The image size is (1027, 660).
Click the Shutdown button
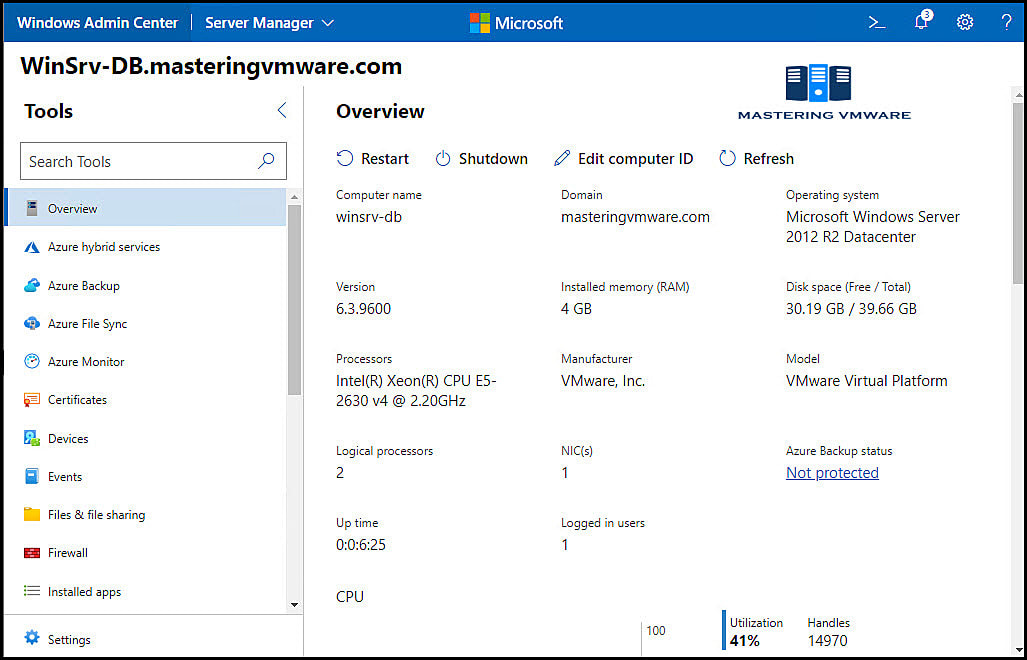point(481,158)
